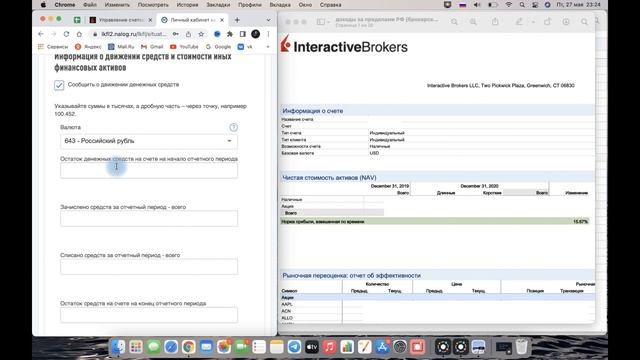This screenshot has width=640, height=360.
Task: Open Закладки menu in menu bar
Action: click(218, 5)
